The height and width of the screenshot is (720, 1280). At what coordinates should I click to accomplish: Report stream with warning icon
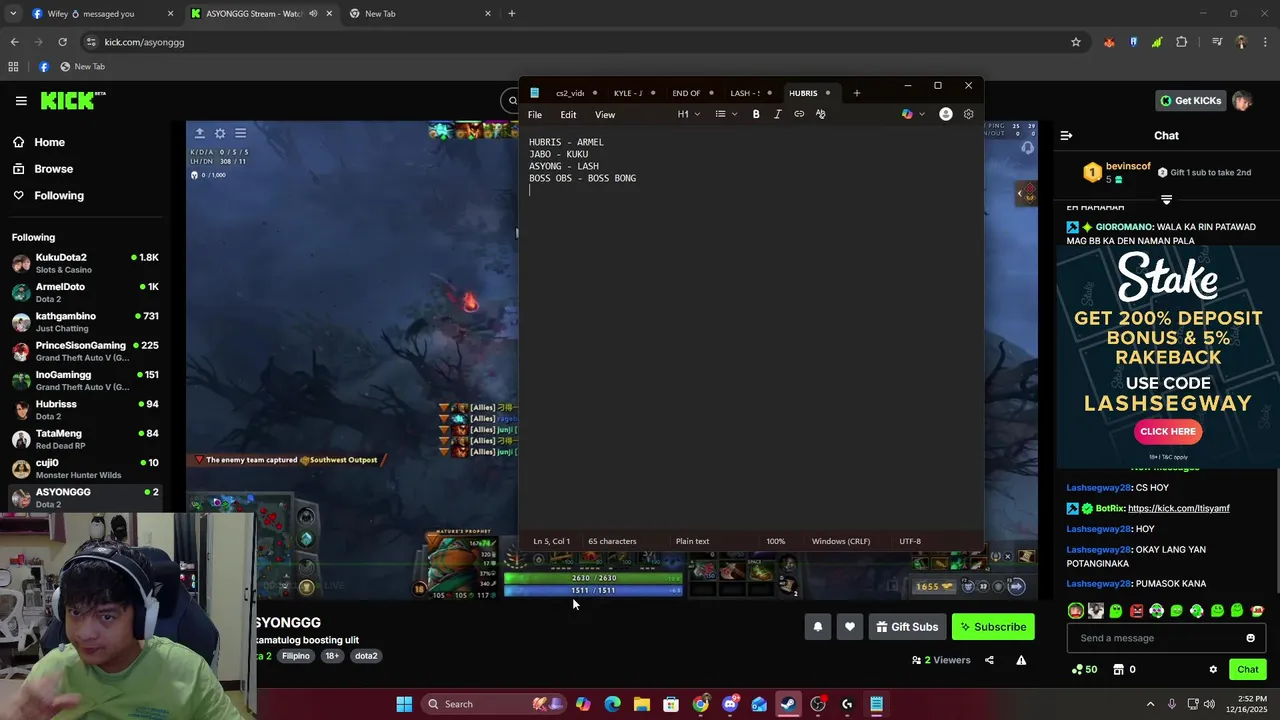click(1021, 660)
